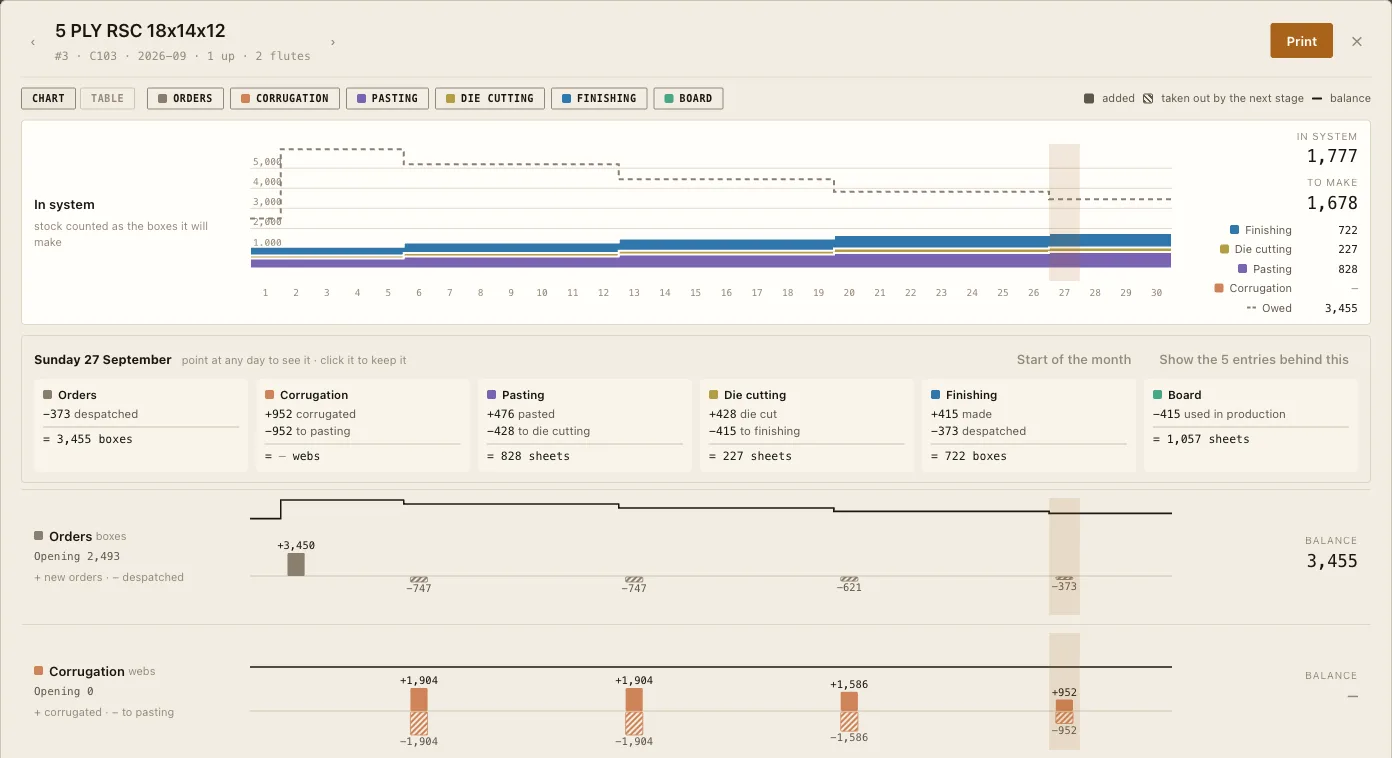The image size is (1392, 758).
Task: Switch to the CHART view
Action: point(48,99)
